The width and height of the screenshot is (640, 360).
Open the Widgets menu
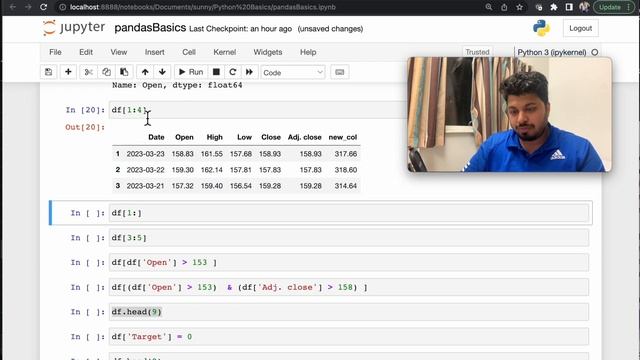point(268,52)
